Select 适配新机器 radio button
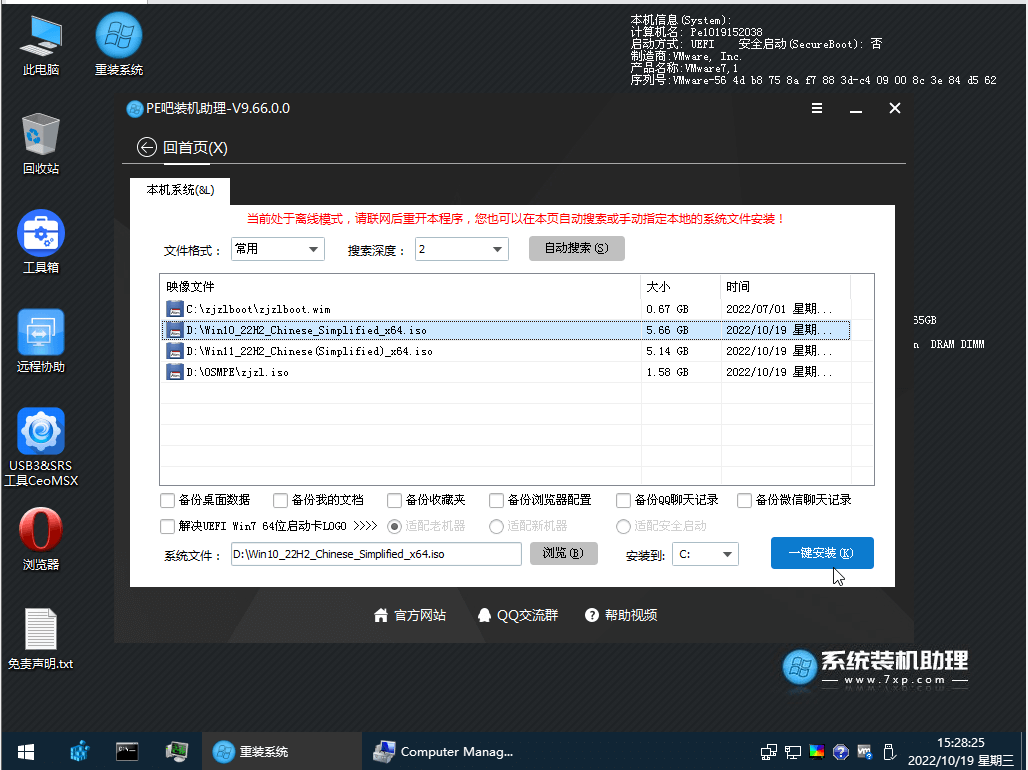The image size is (1028, 770). pyautogui.click(x=496, y=526)
